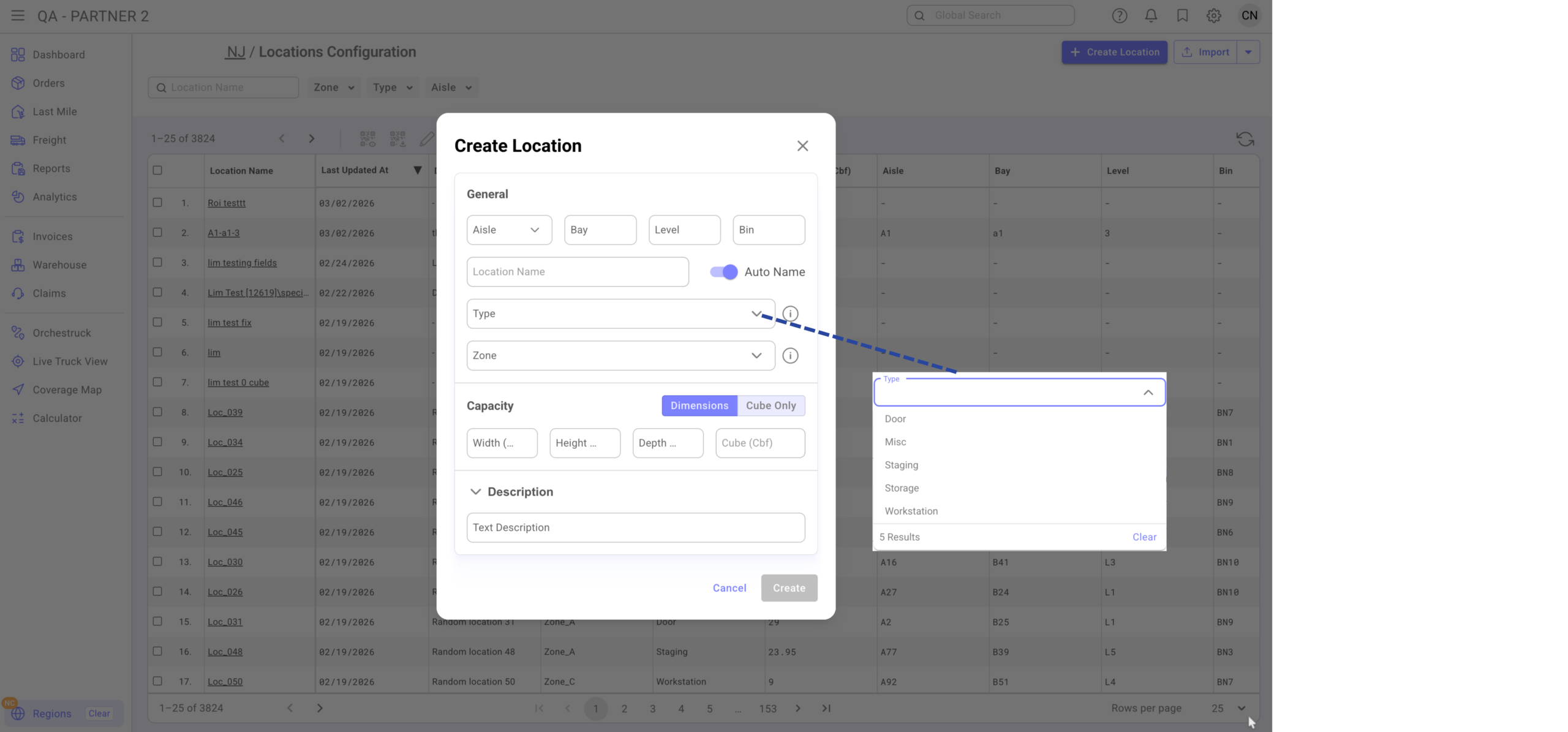
Task: Open the help question mark icon
Action: (x=1119, y=16)
